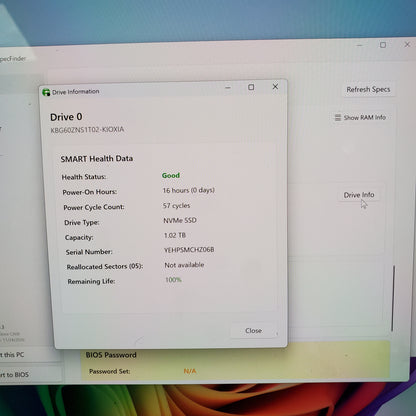Click the '16 hours (0 days)' value
The image size is (416, 416).
coord(189,190)
